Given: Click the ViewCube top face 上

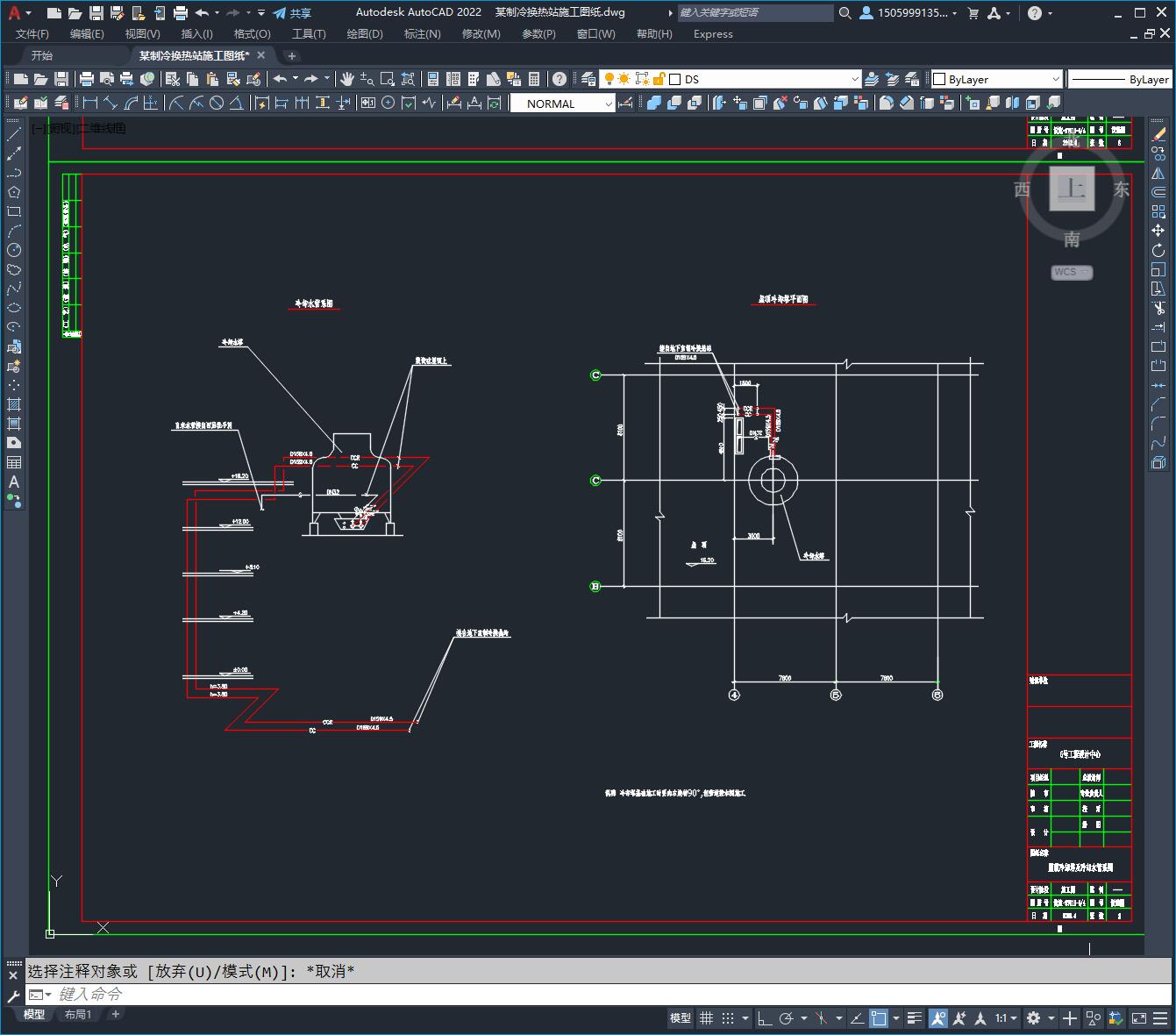Looking at the screenshot, I should 1072,189.
